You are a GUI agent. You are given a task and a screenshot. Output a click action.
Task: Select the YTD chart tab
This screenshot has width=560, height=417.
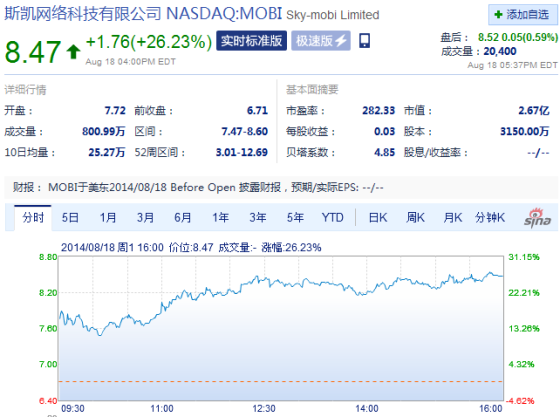click(332, 217)
